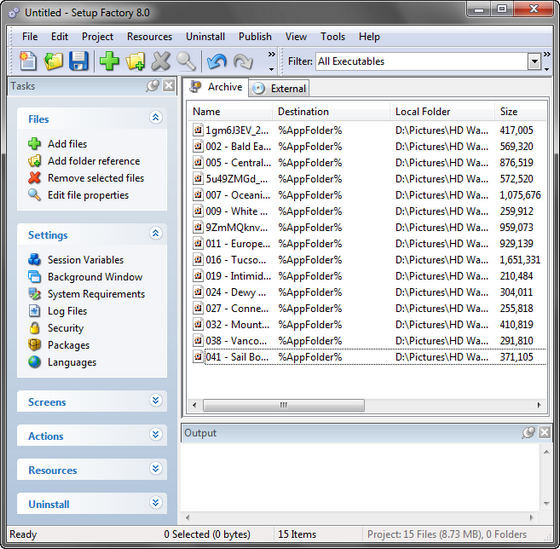560x549 pixels.
Task: Click Remove selected files in Tasks
Action: (x=96, y=178)
